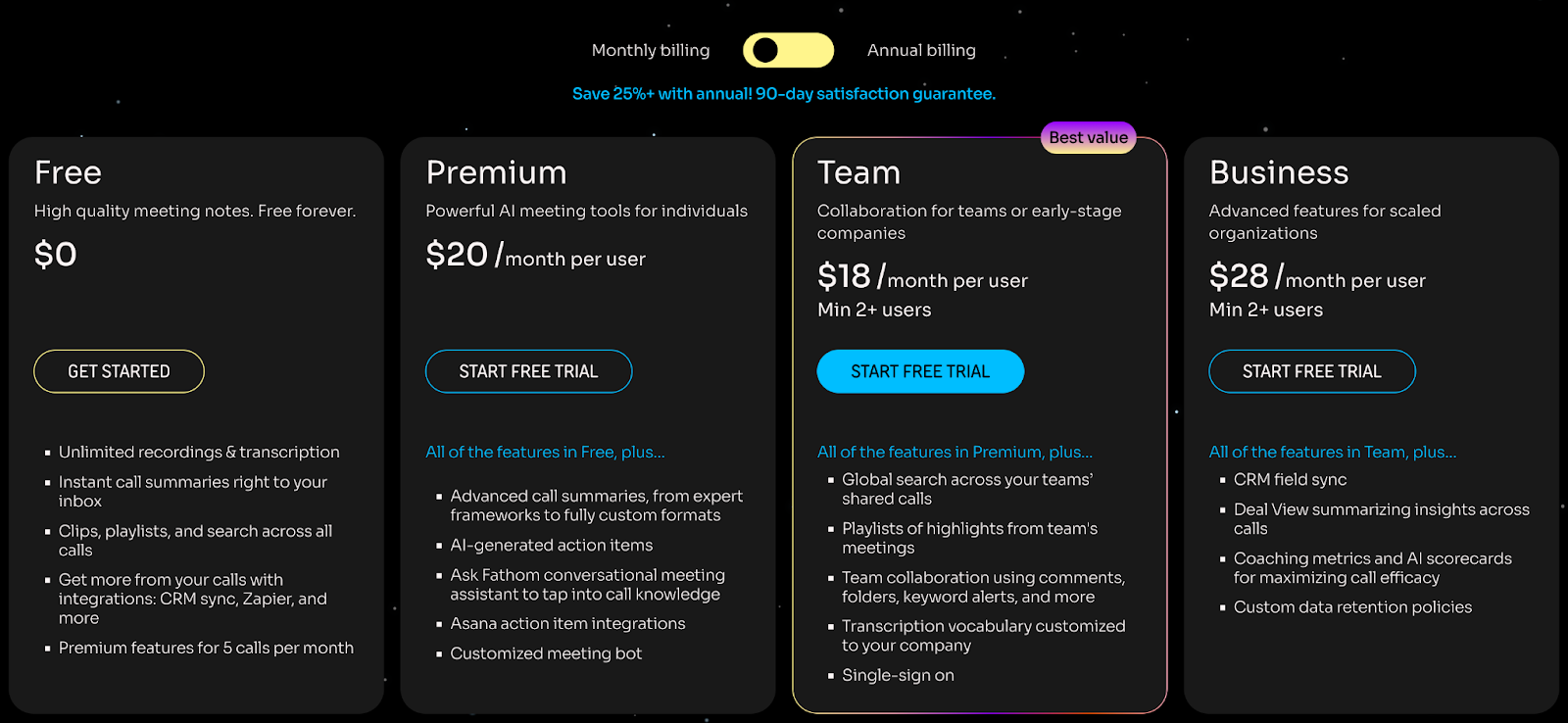Click the 'Customized meeting bot' feature item
This screenshot has width=1568, height=723.
546,653
